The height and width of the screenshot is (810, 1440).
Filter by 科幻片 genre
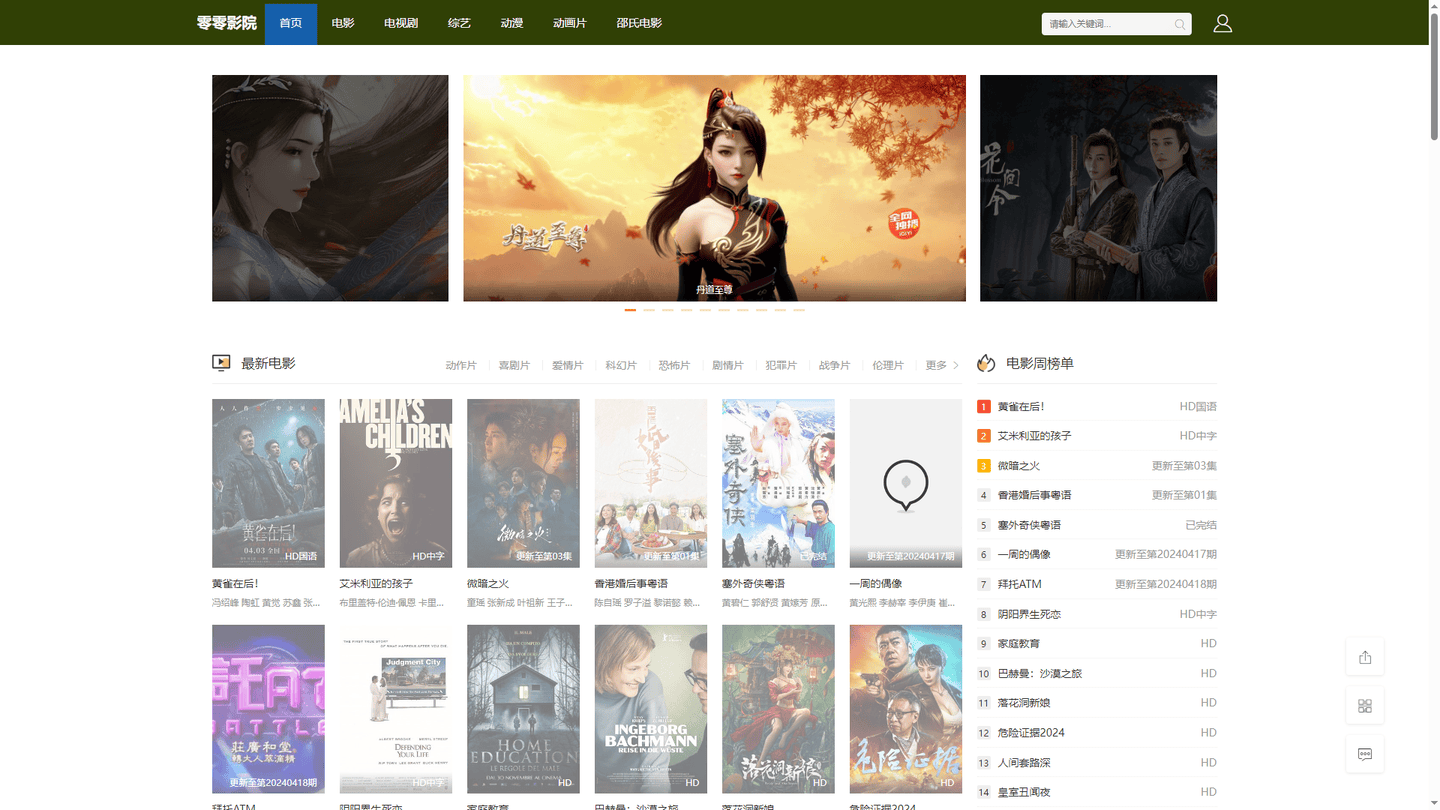coord(621,365)
